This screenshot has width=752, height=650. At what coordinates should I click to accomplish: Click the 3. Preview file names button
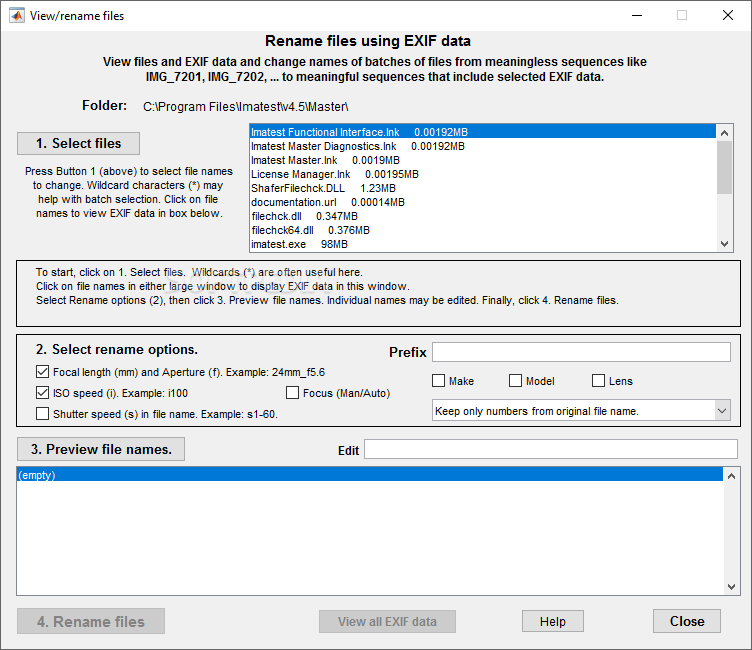coord(101,449)
